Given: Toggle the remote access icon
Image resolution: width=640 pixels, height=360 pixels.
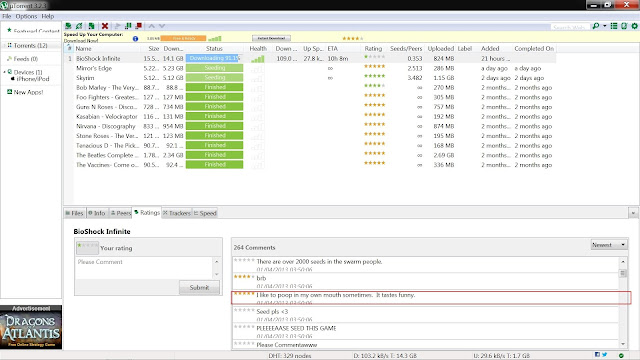Looking at the screenshot, I should (624, 26).
